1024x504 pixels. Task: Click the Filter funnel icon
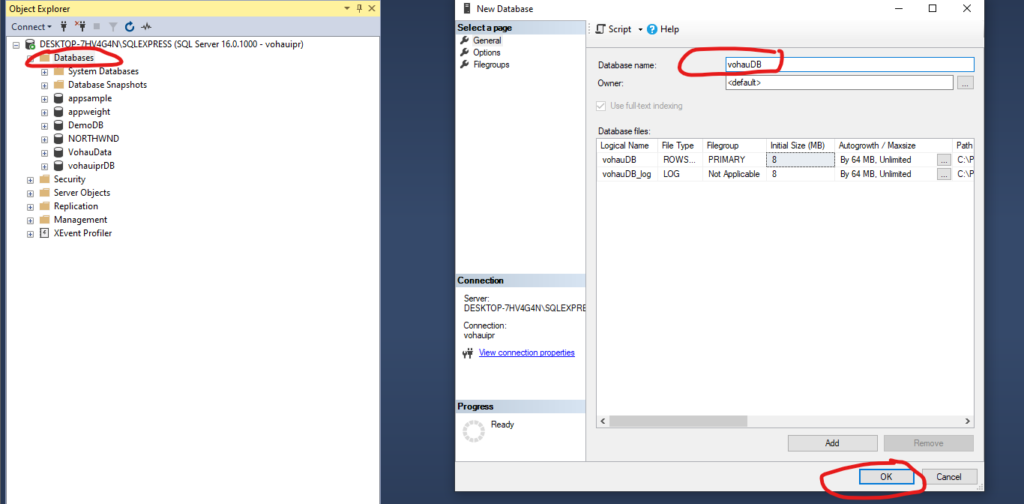point(112,26)
